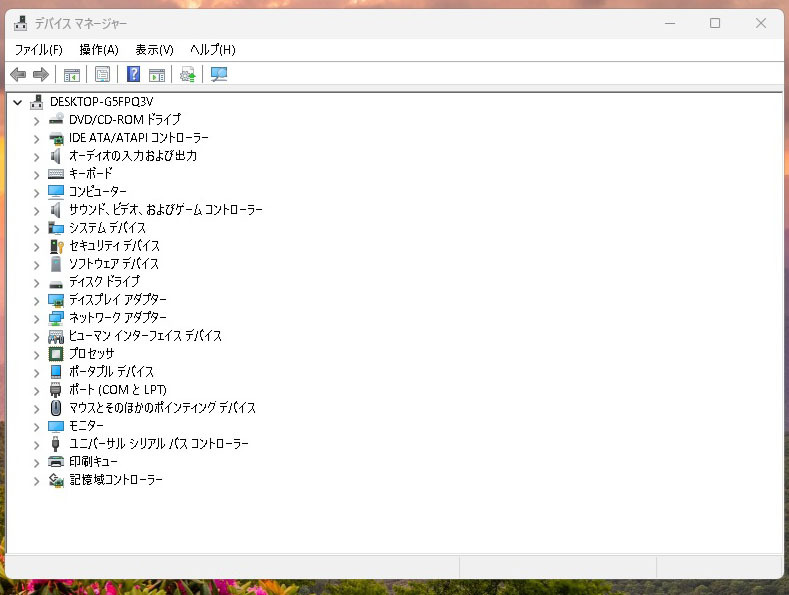Screen dimensions: 789x595
Task: Click the ヒューマン インターフェイス デバイス icon
Action: (56, 336)
